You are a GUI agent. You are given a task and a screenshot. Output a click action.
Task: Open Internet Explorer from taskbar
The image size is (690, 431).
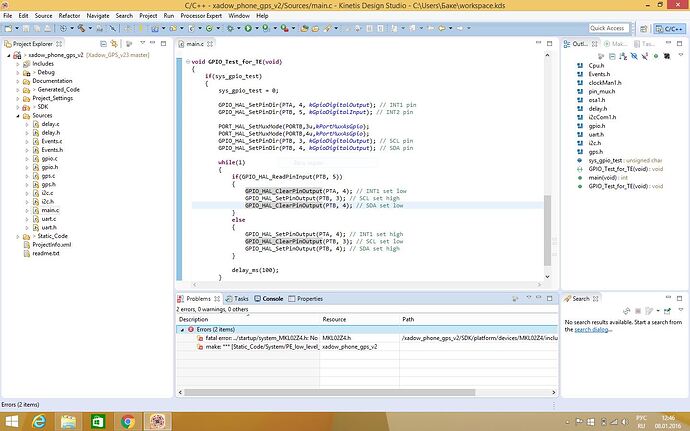tap(39, 421)
